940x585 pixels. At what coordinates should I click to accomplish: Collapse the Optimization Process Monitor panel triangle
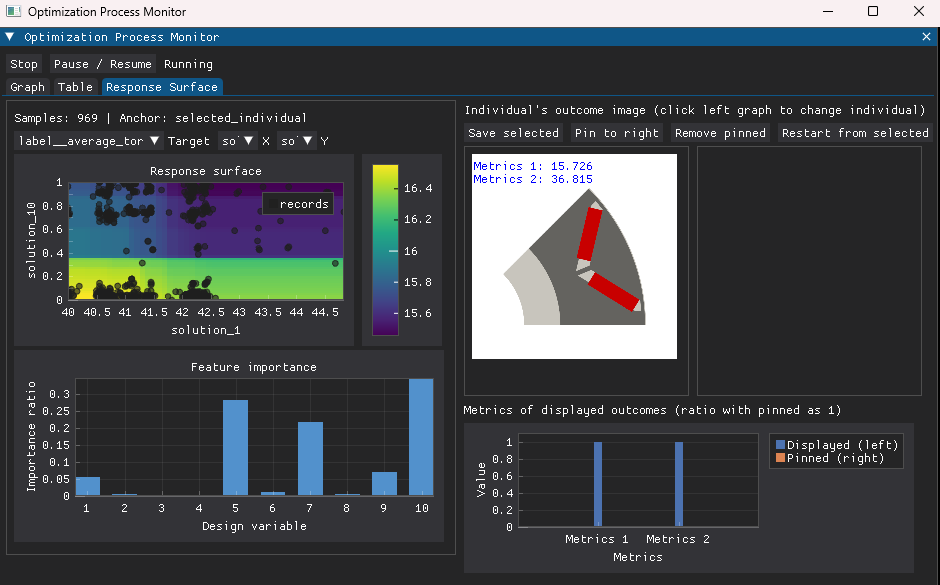click(10, 37)
